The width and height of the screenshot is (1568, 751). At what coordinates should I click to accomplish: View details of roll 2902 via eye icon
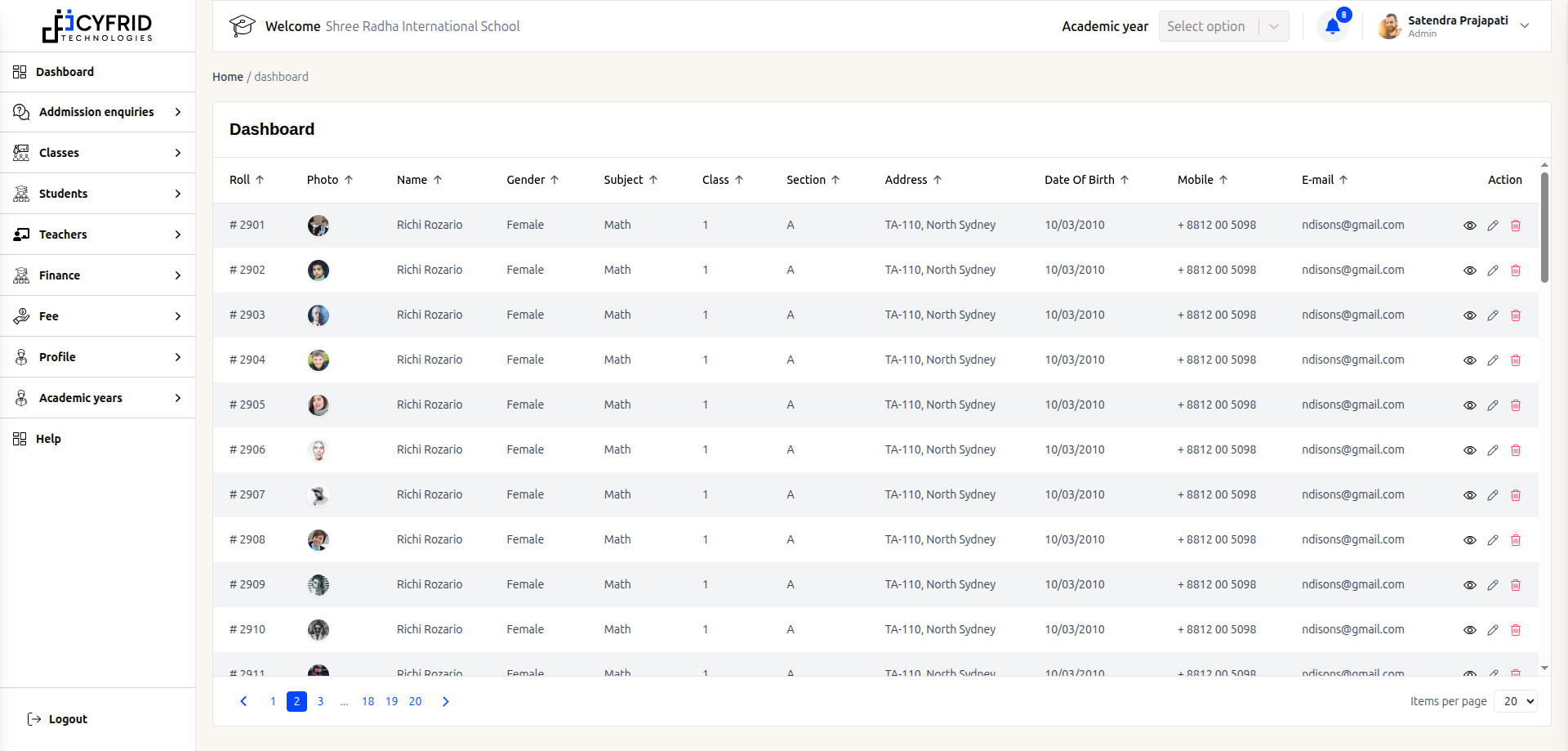(1469, 270)
